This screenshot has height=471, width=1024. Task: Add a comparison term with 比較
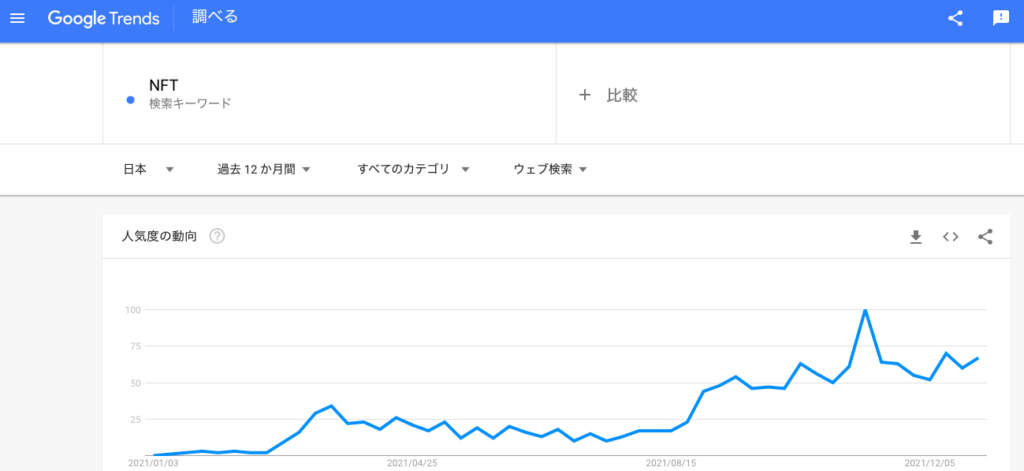click(x=608, y=95)
